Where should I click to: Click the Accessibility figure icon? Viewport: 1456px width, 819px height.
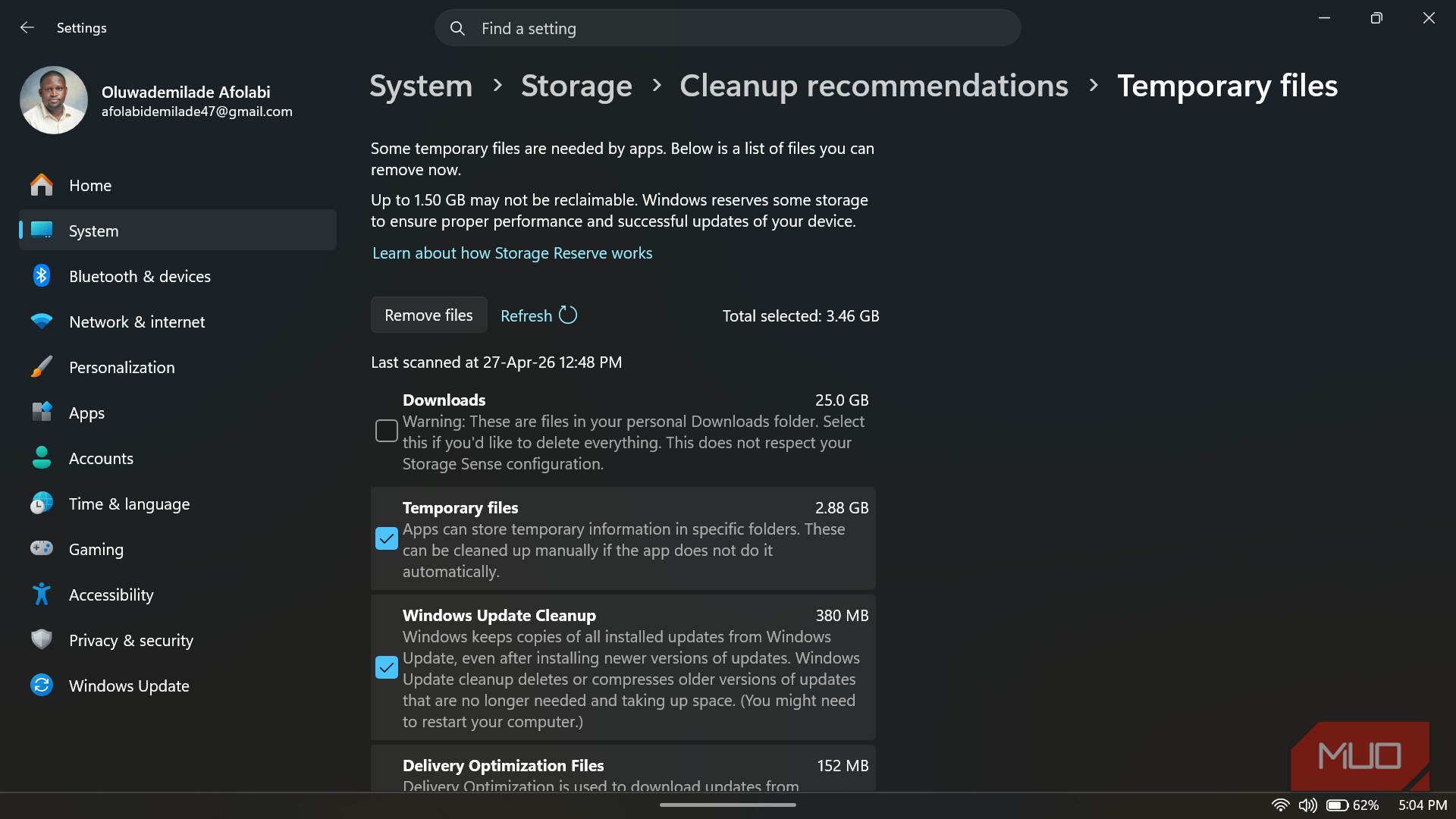click(42, 594)
